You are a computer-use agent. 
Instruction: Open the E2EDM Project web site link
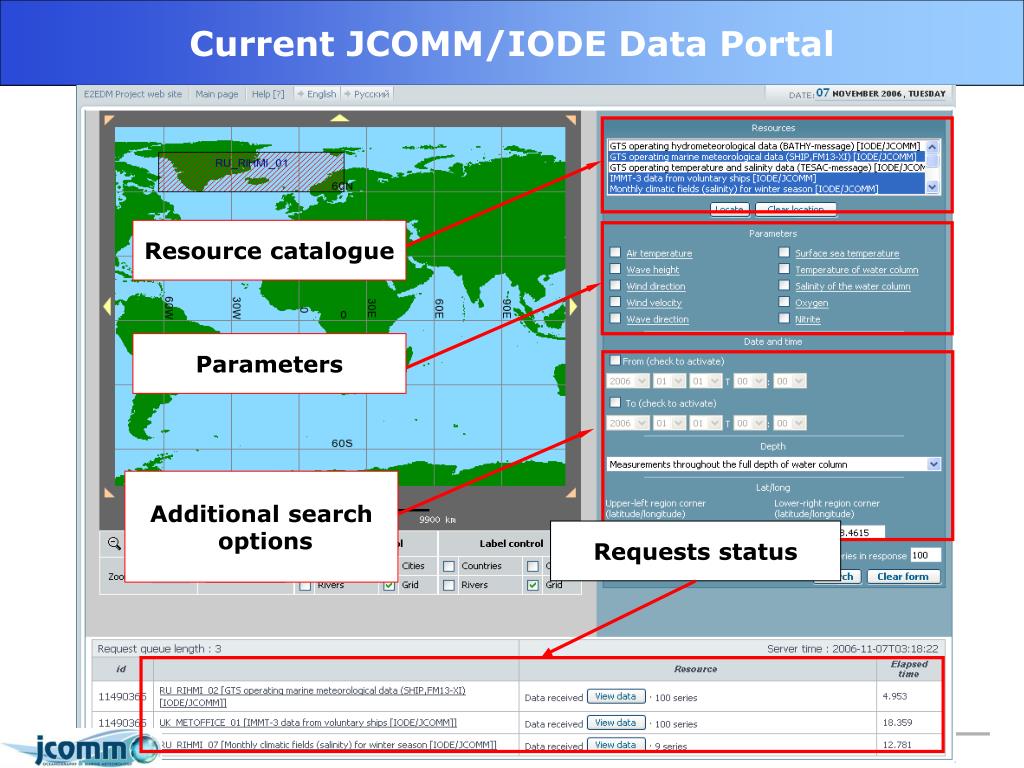point(133,94)
